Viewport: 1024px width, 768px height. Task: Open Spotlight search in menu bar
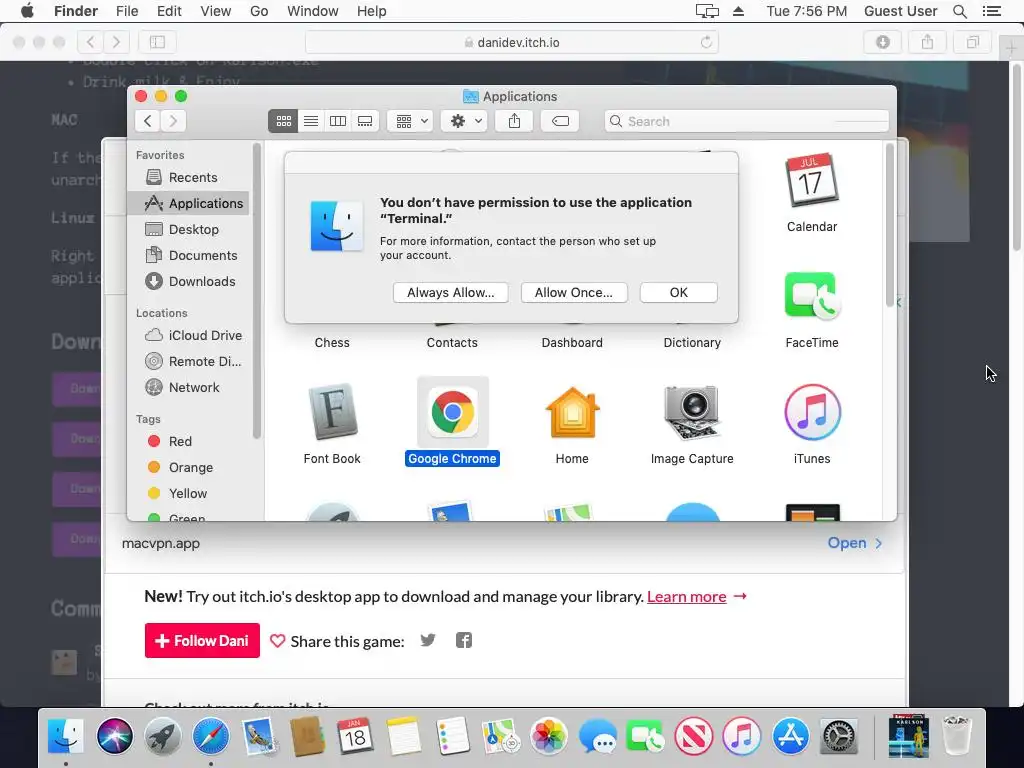point(960,11)
